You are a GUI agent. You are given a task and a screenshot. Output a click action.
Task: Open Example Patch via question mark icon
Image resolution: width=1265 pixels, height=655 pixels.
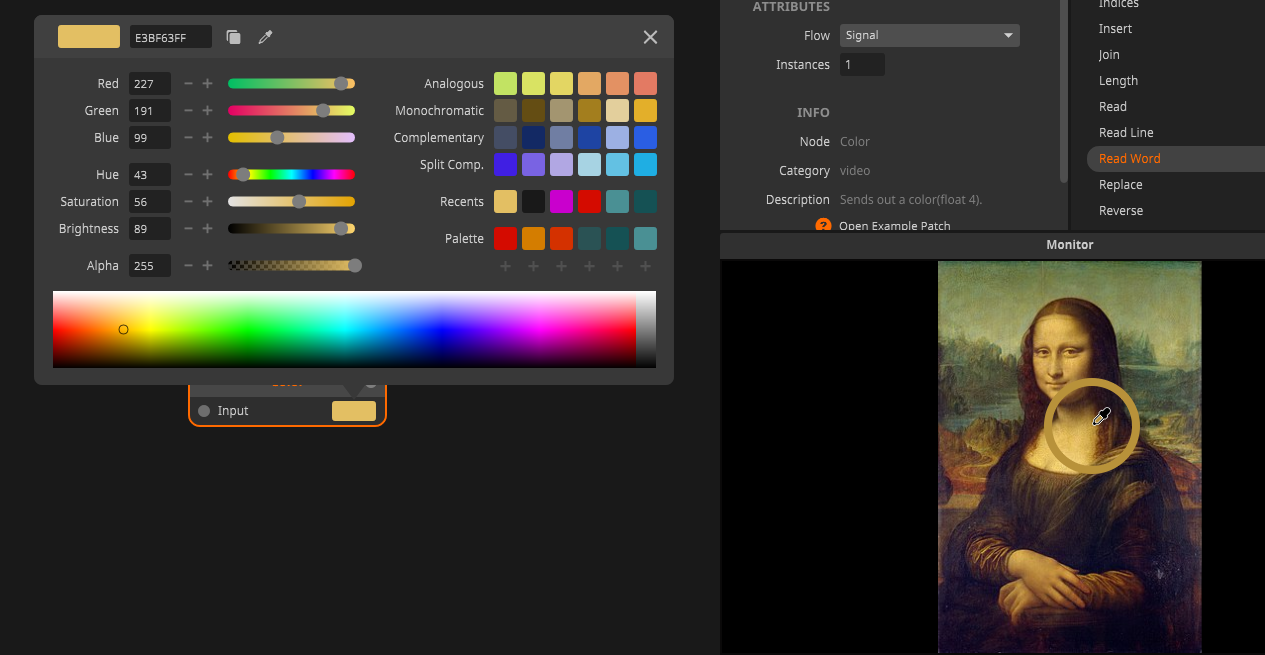point(824,226)
